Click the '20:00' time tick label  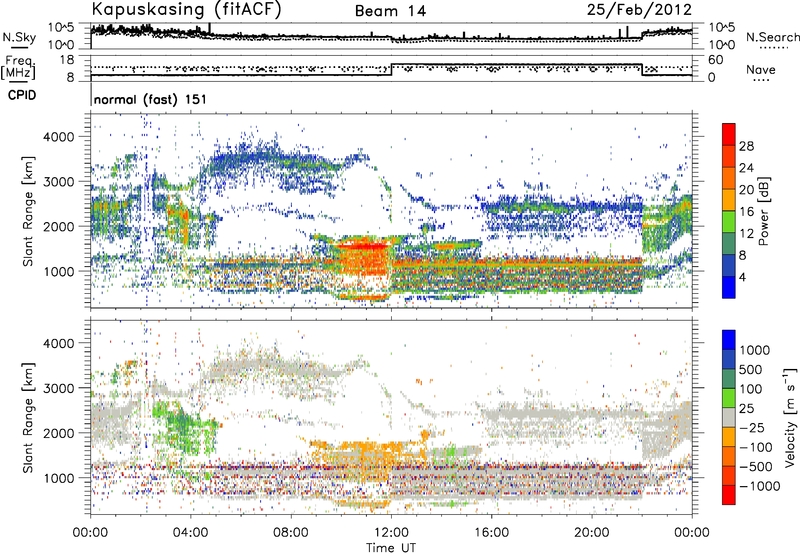591,533
